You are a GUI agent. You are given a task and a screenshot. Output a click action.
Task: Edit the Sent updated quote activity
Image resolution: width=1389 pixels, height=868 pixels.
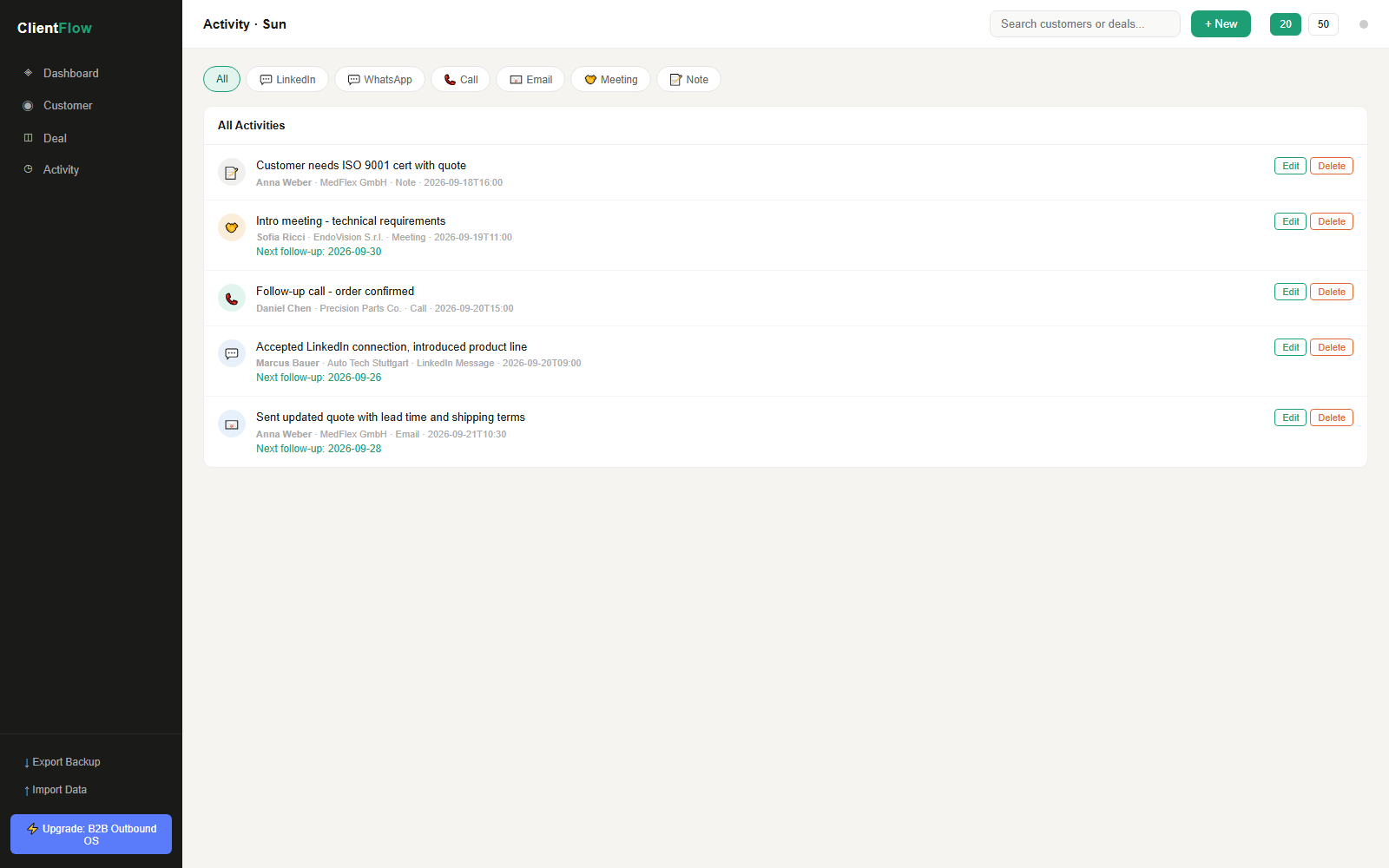1290,418
